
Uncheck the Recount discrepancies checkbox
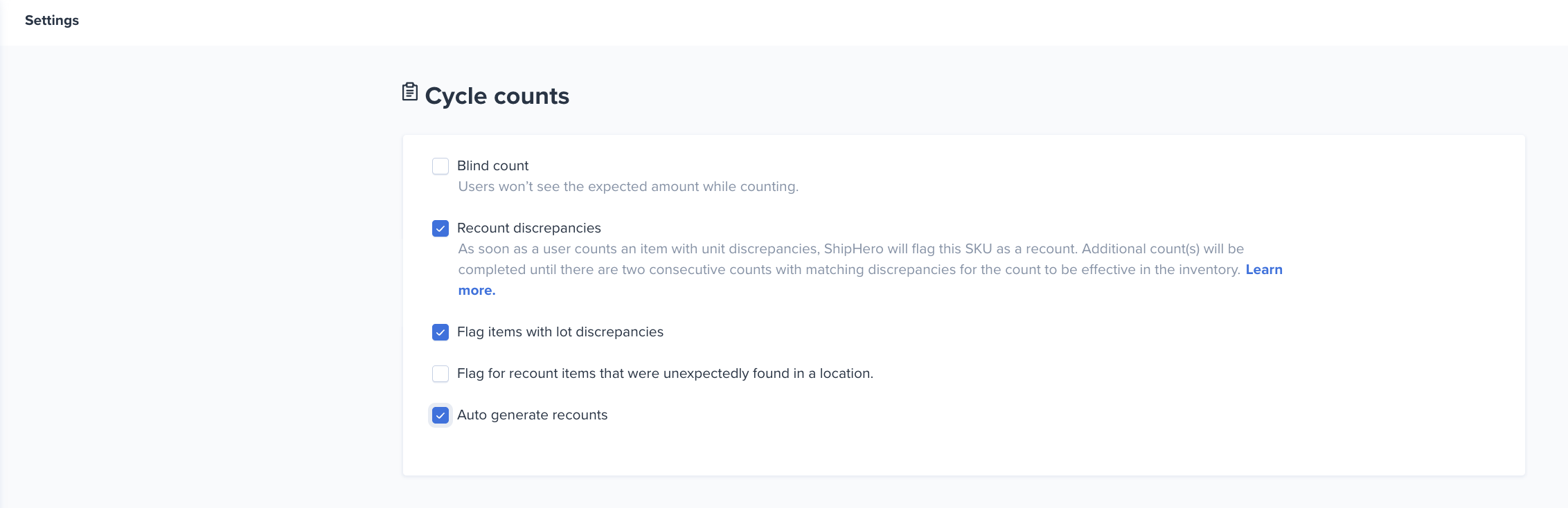pyautogui.click(x=440, y=228)
